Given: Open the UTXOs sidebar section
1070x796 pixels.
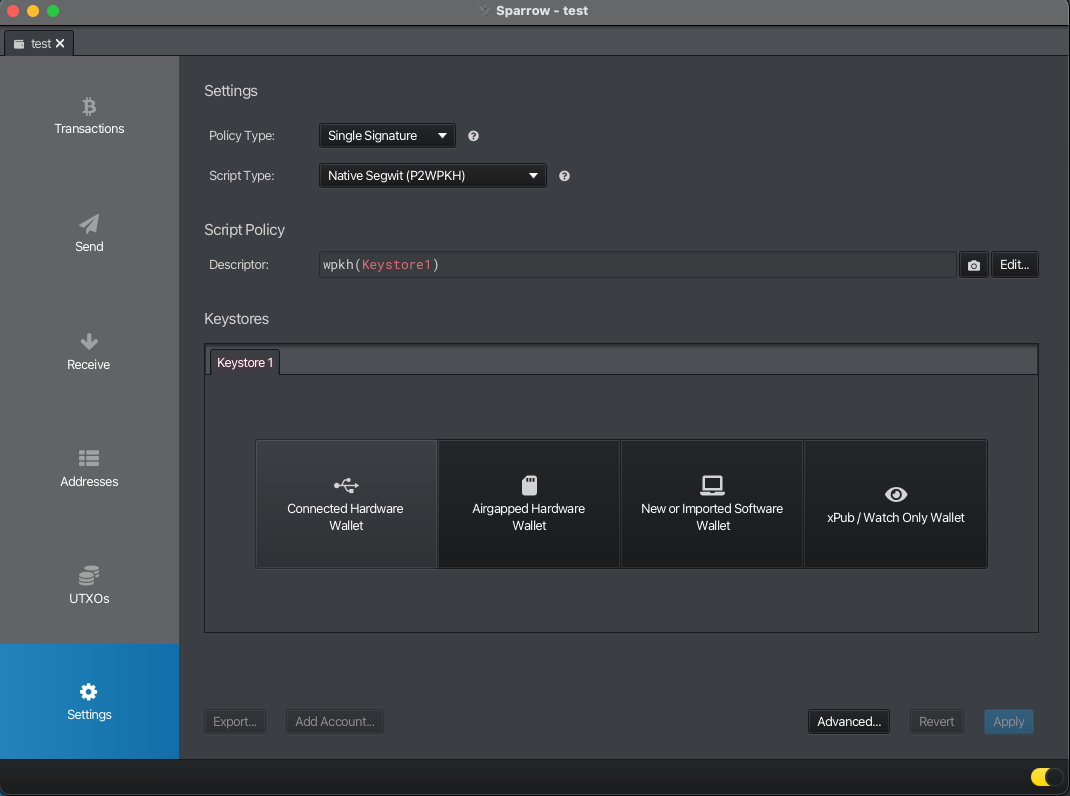Looking at the screenshot, I should [89, 586].
